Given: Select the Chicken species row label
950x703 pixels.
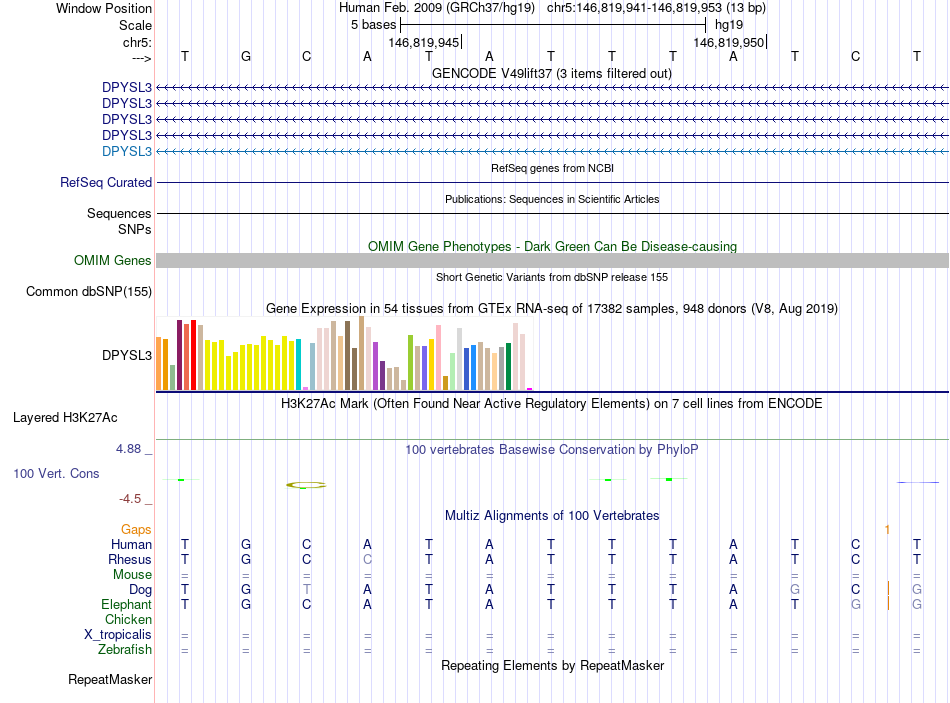Looking at the screenshot, I should [128, 619].
